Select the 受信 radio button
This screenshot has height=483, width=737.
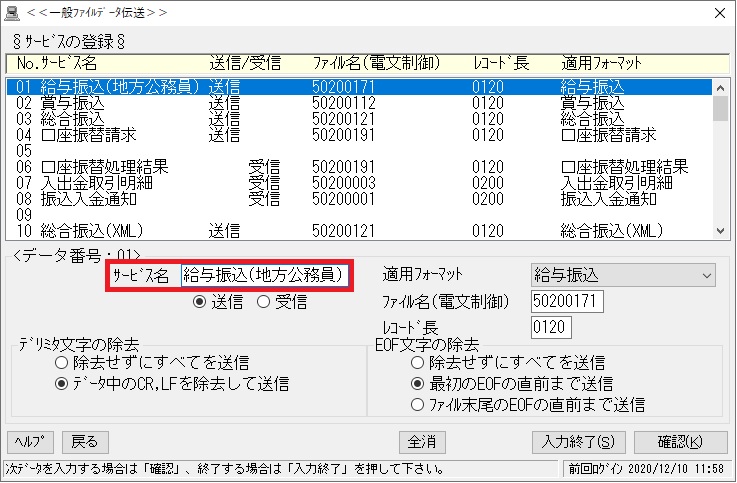click(x=282, y=302)
